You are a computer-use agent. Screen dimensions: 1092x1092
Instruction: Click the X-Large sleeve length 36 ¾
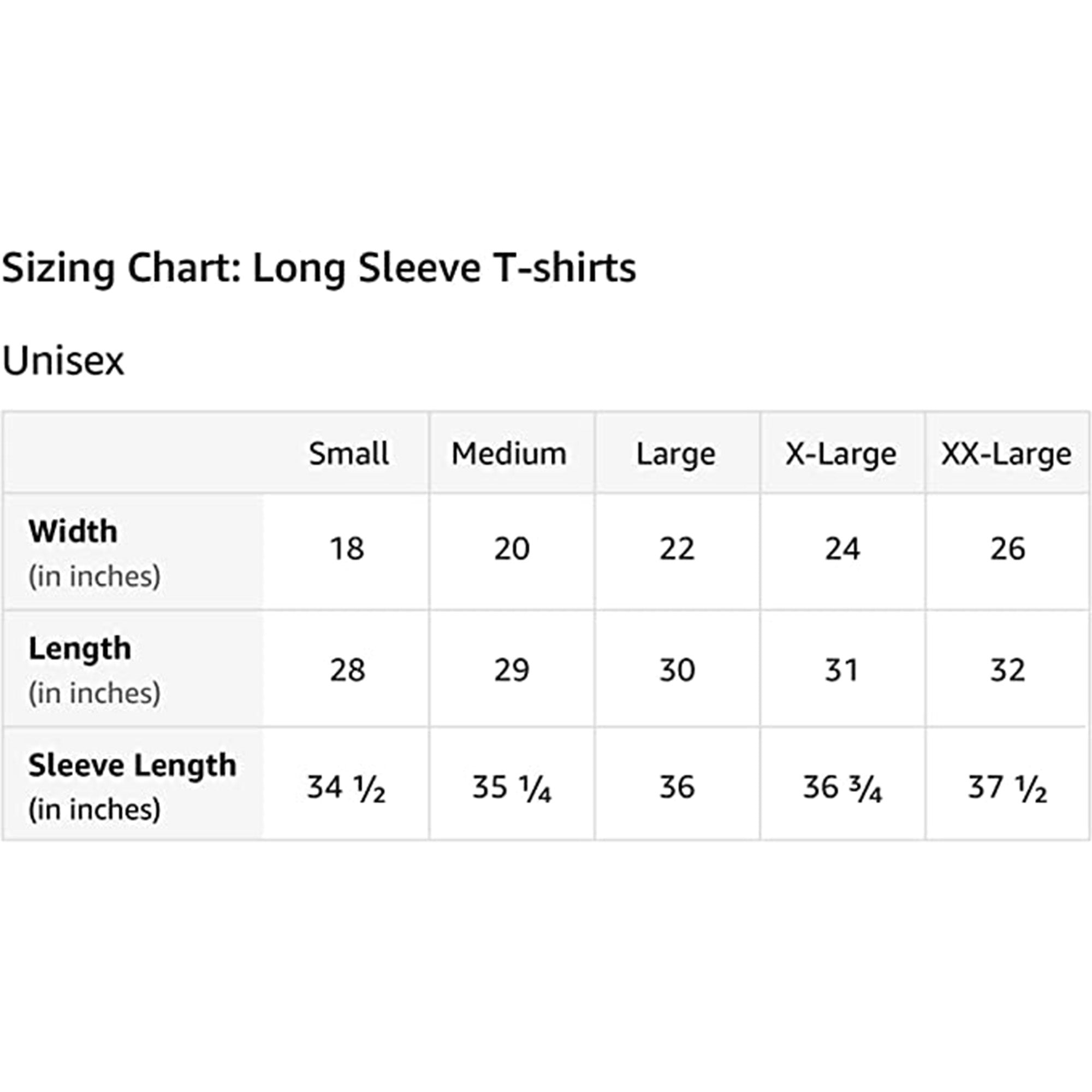click(x=842, y=788)
